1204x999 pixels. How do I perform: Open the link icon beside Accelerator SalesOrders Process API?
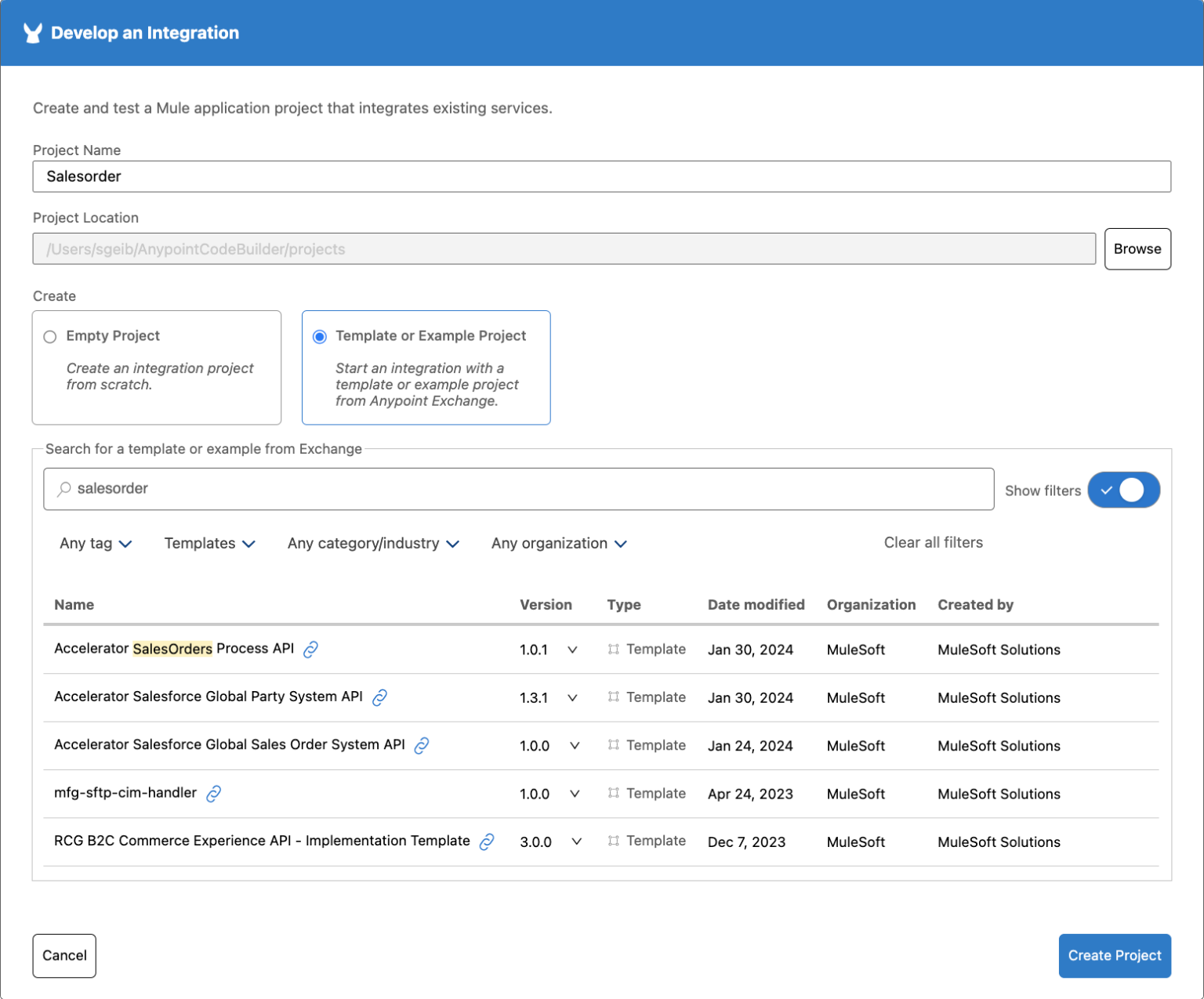point(311,650)
